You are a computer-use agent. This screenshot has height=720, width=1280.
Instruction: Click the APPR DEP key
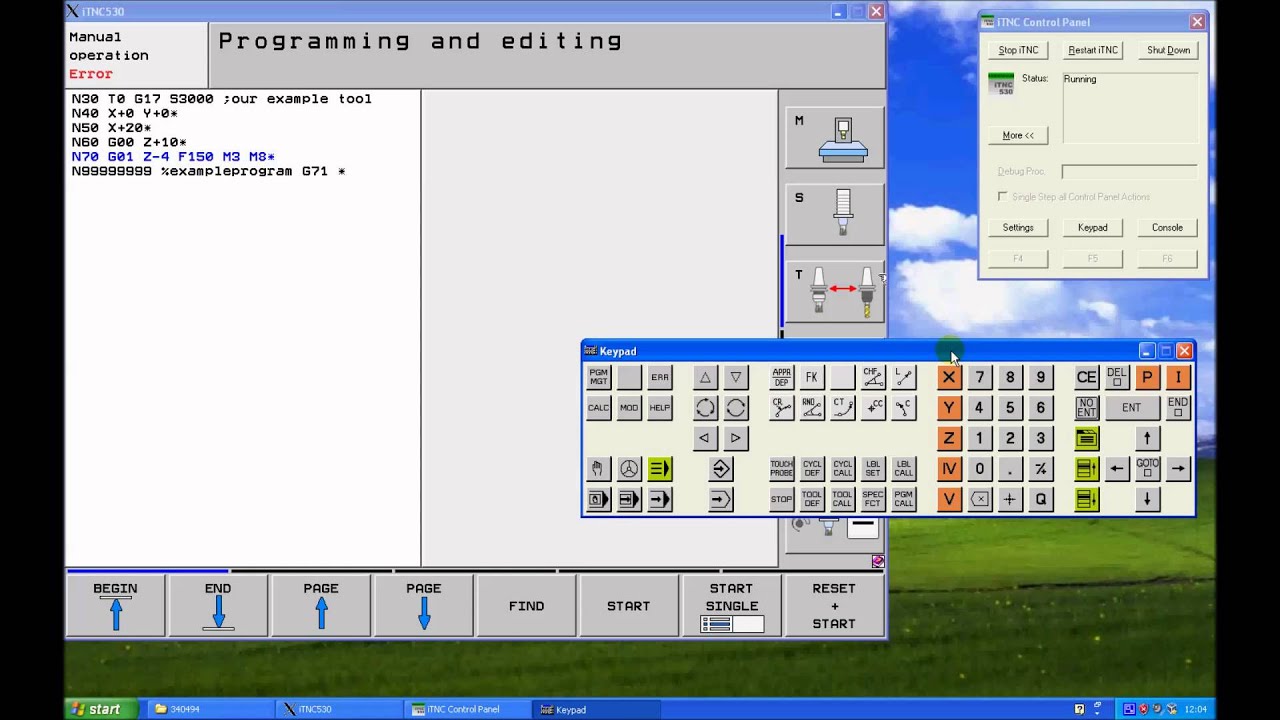[781, 377]
